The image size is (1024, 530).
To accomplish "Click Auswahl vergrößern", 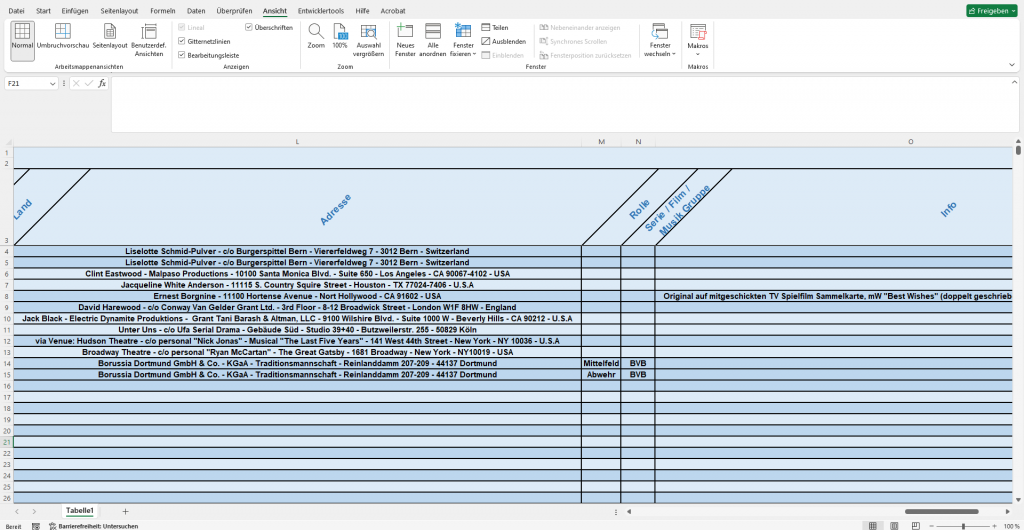I will pos(369,38).
